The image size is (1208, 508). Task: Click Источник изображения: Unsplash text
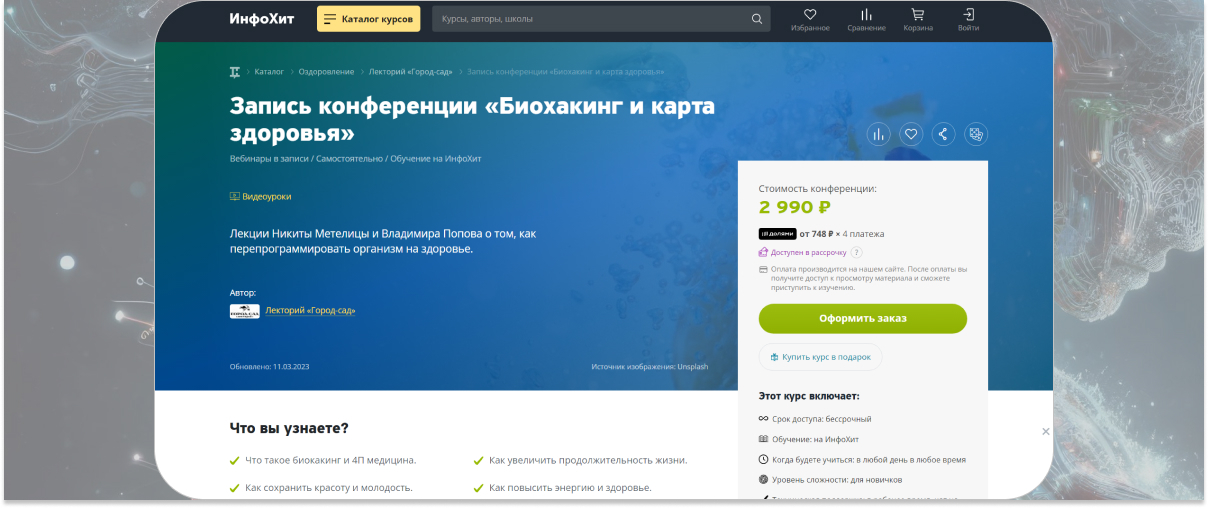649,367
